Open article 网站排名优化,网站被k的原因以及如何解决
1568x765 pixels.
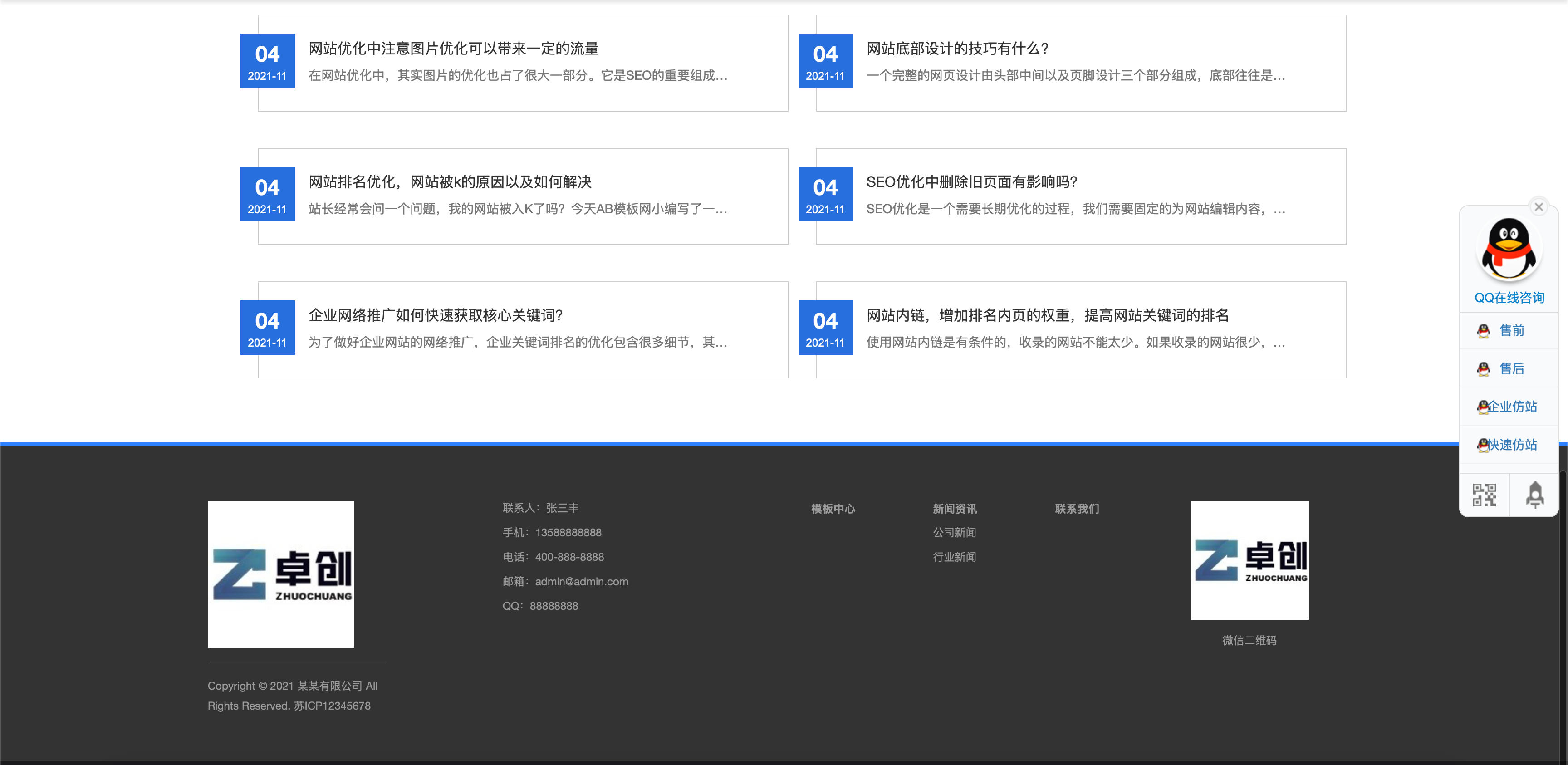(x=450, y=182)
